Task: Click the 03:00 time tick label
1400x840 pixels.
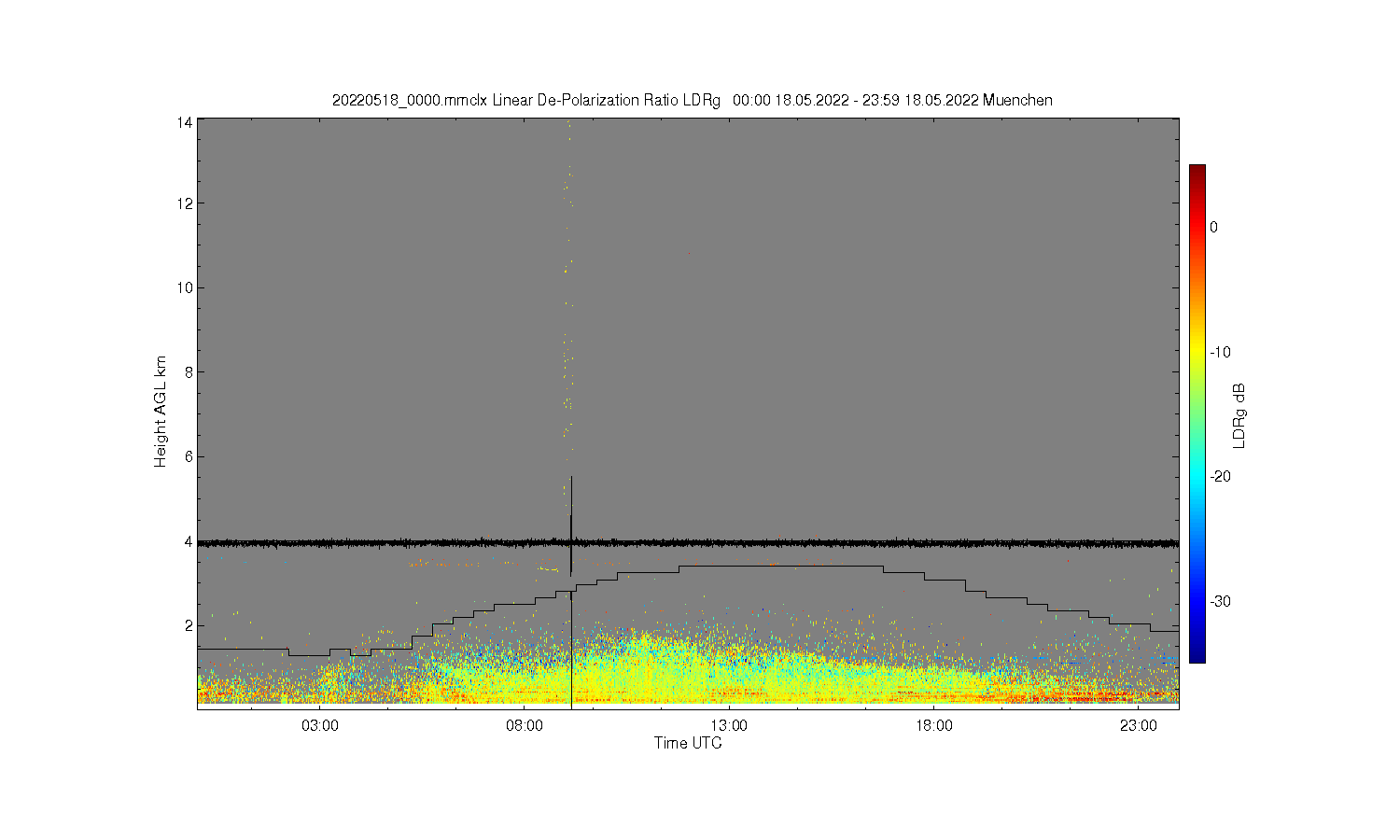Action: tap(320, 726)
